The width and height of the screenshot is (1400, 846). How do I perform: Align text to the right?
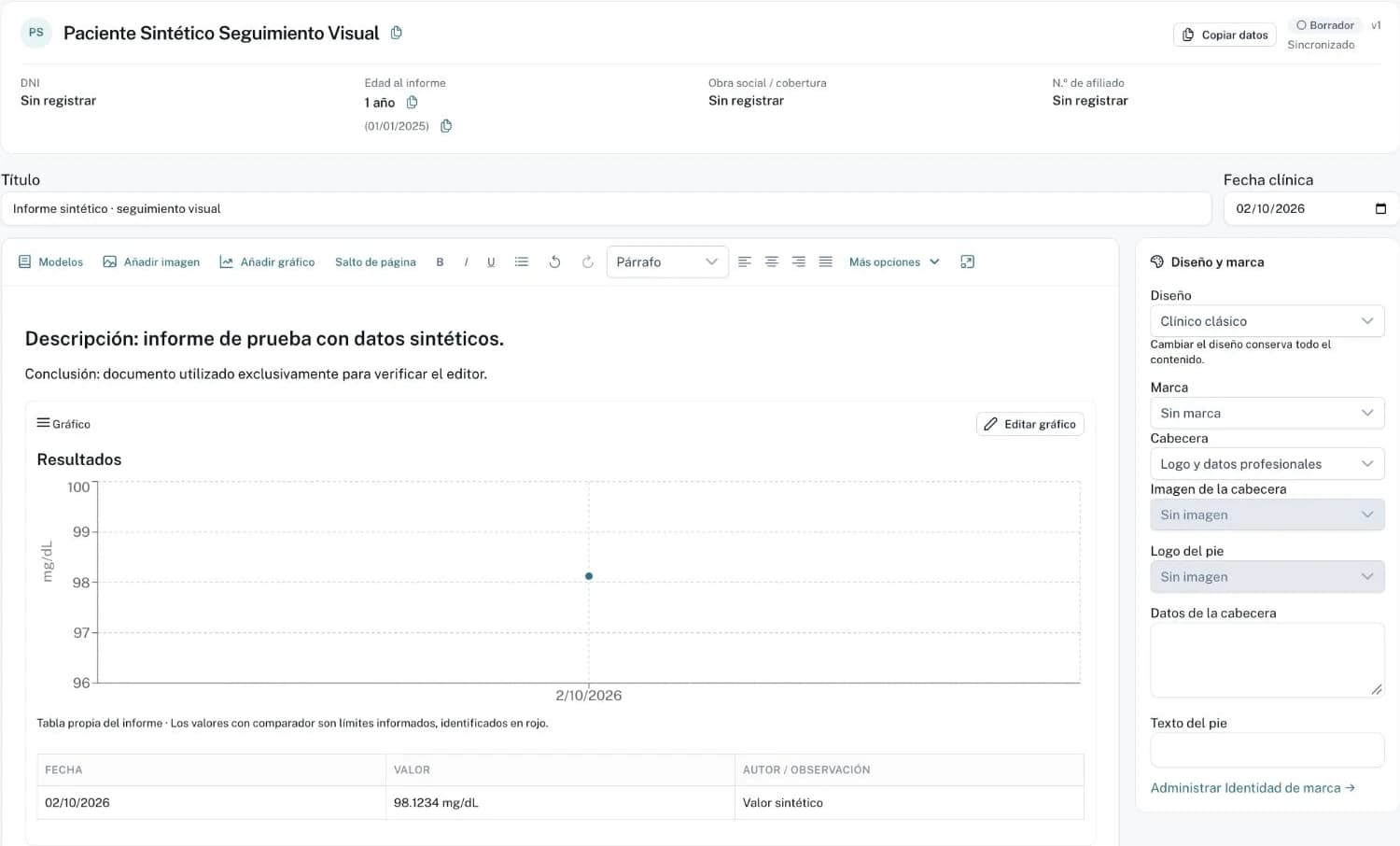click(x=799, y=262)
